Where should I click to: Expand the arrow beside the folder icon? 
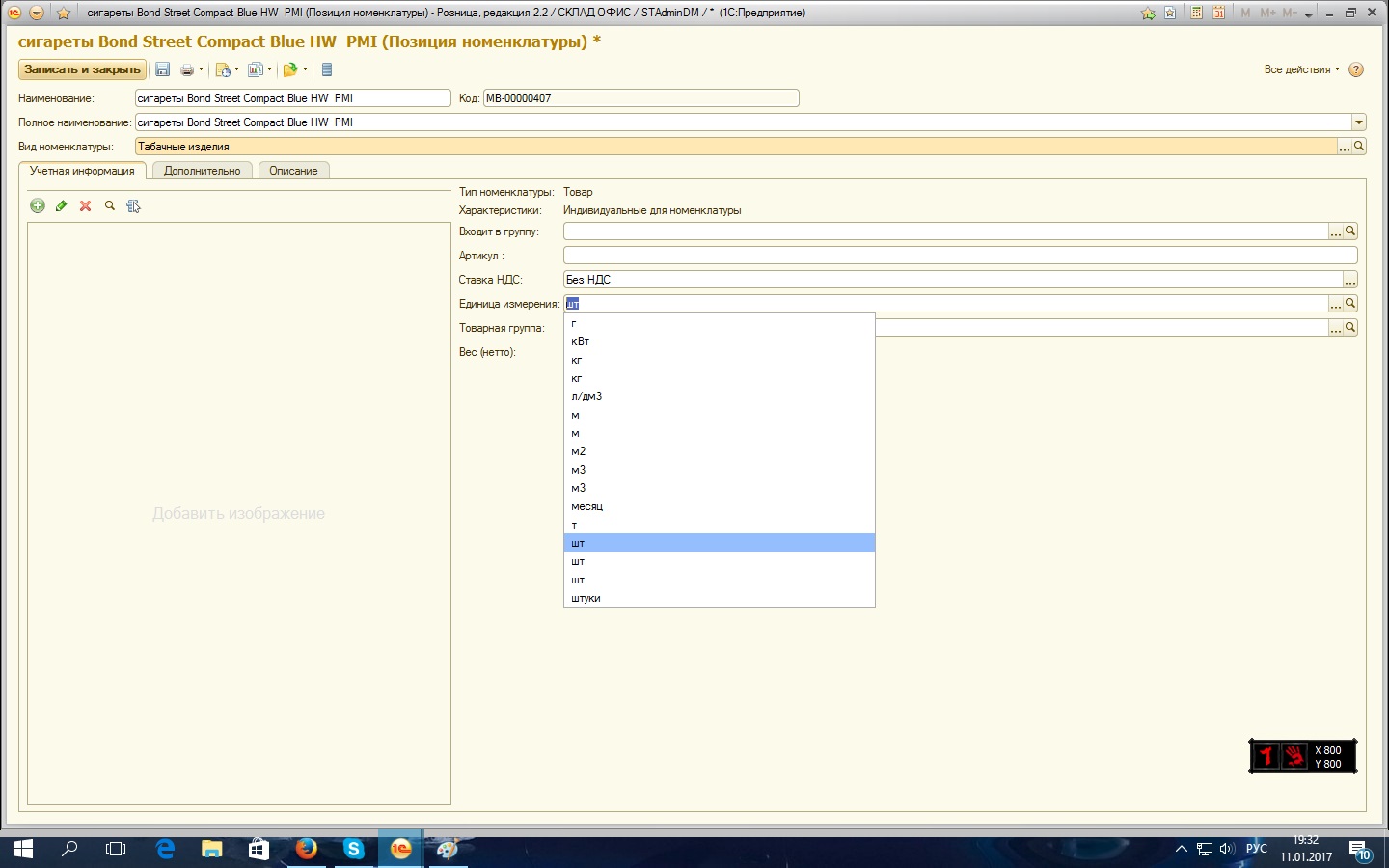[305, 69]
